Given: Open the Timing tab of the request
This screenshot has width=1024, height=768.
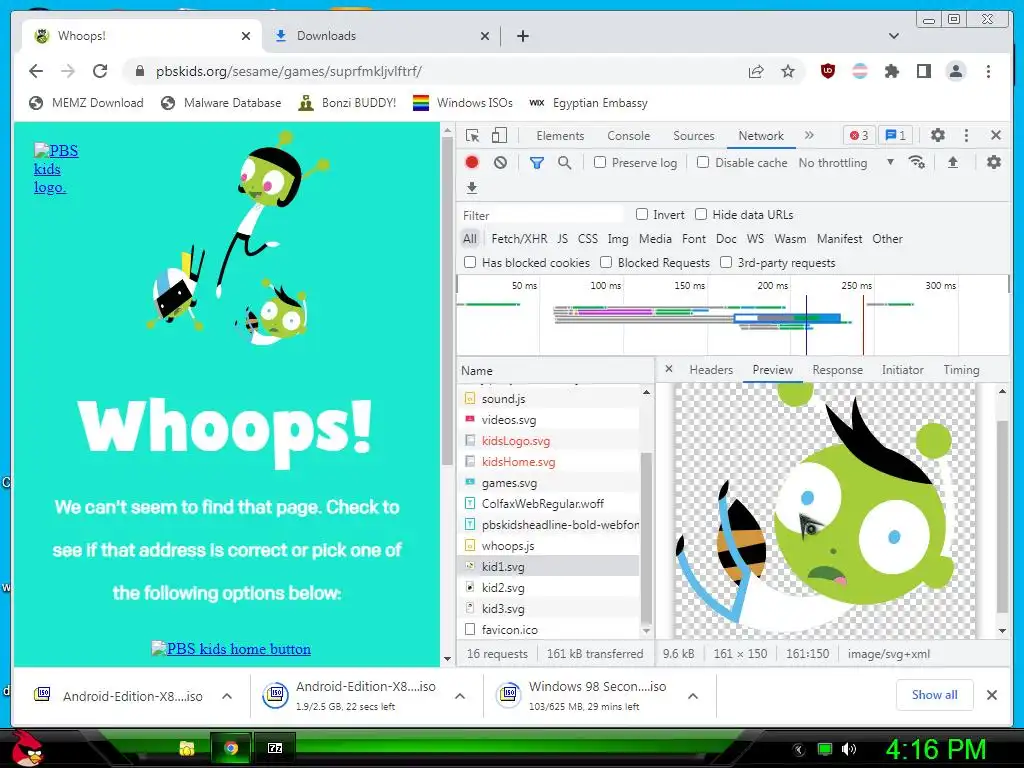Looking at the screenshot, I should pos(961,370).
